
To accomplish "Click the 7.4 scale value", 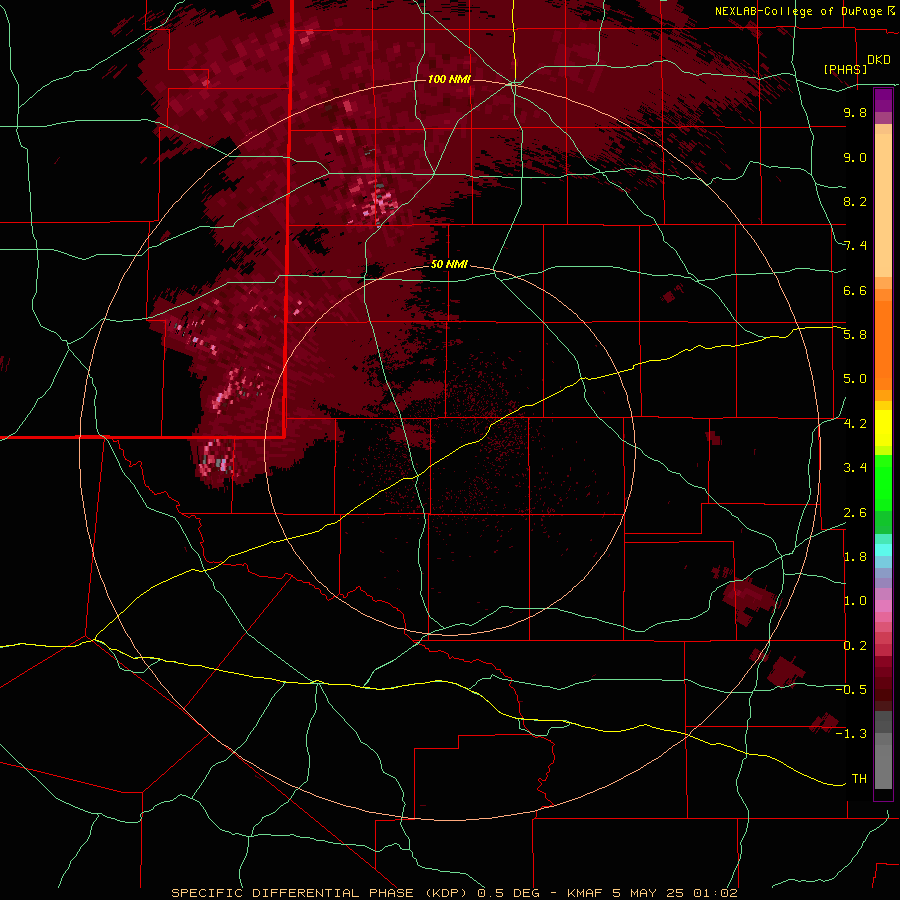I will (855, 246).
